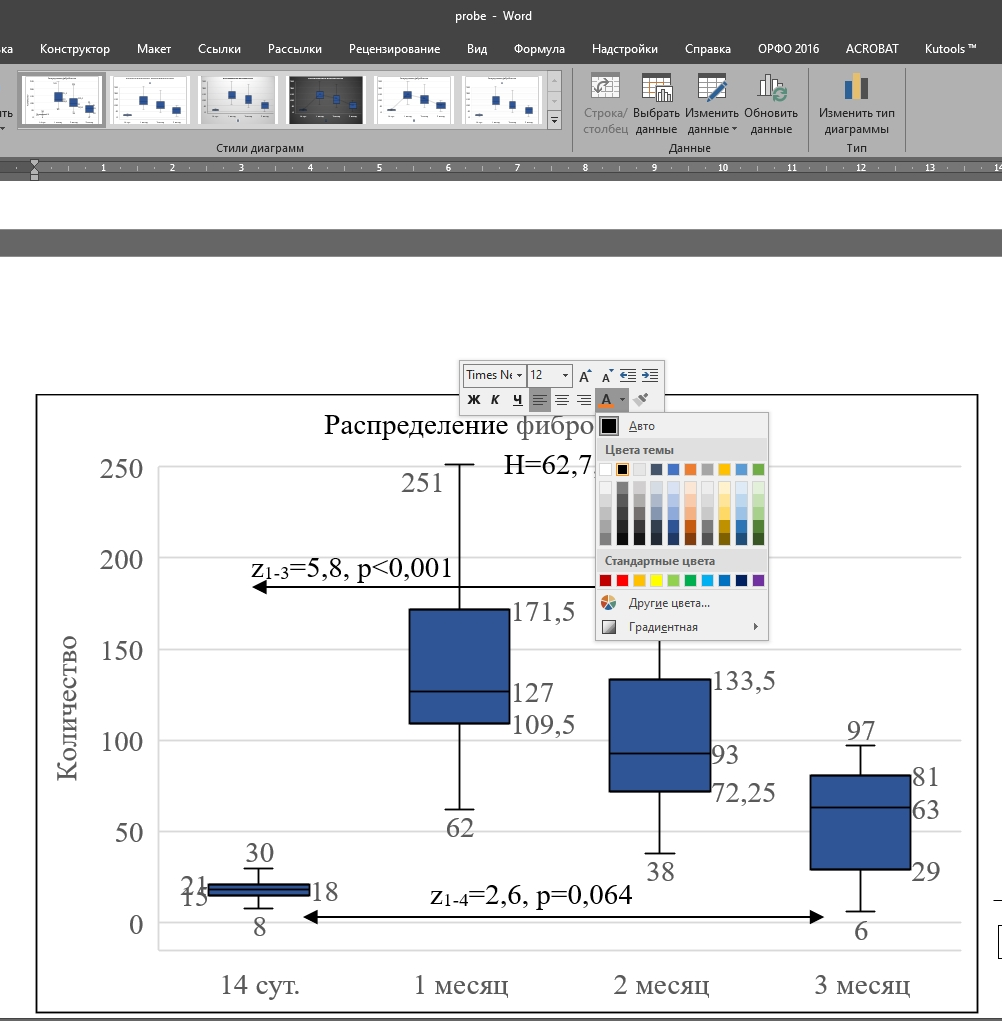Expand the font color dropdown arrow
Screen dimensions: 1002x1021
[622, 400]
